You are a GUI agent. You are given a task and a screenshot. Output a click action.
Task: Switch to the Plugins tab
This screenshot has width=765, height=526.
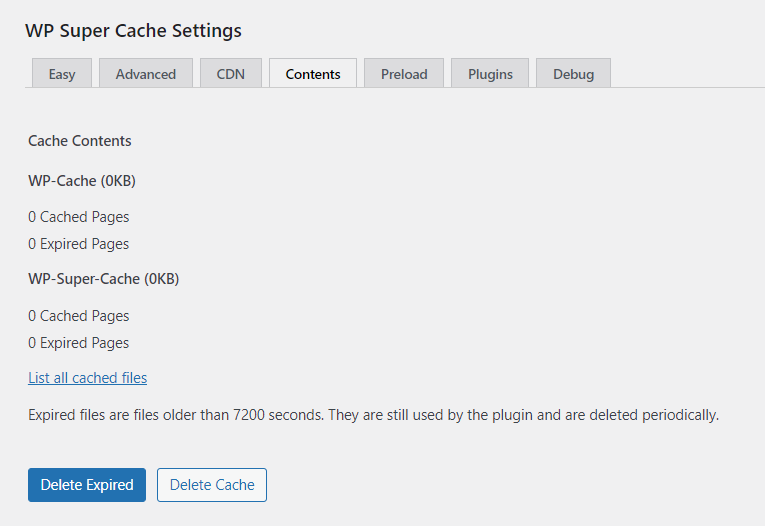(490, 74)
